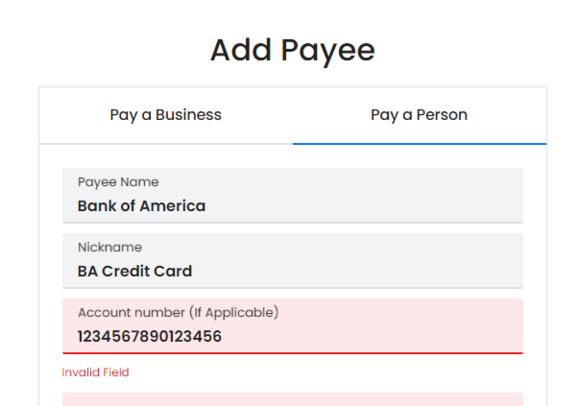Click the gray divider under Pay a Business

click(166, 143)
